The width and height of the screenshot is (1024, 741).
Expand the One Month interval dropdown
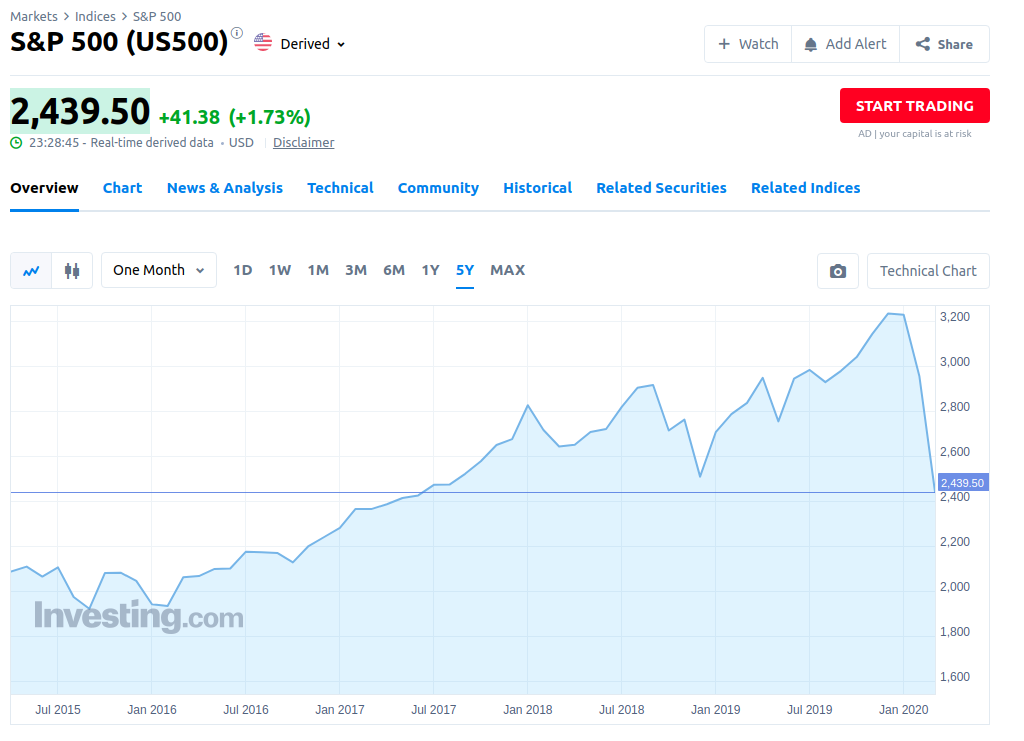[x=159, y=270]
